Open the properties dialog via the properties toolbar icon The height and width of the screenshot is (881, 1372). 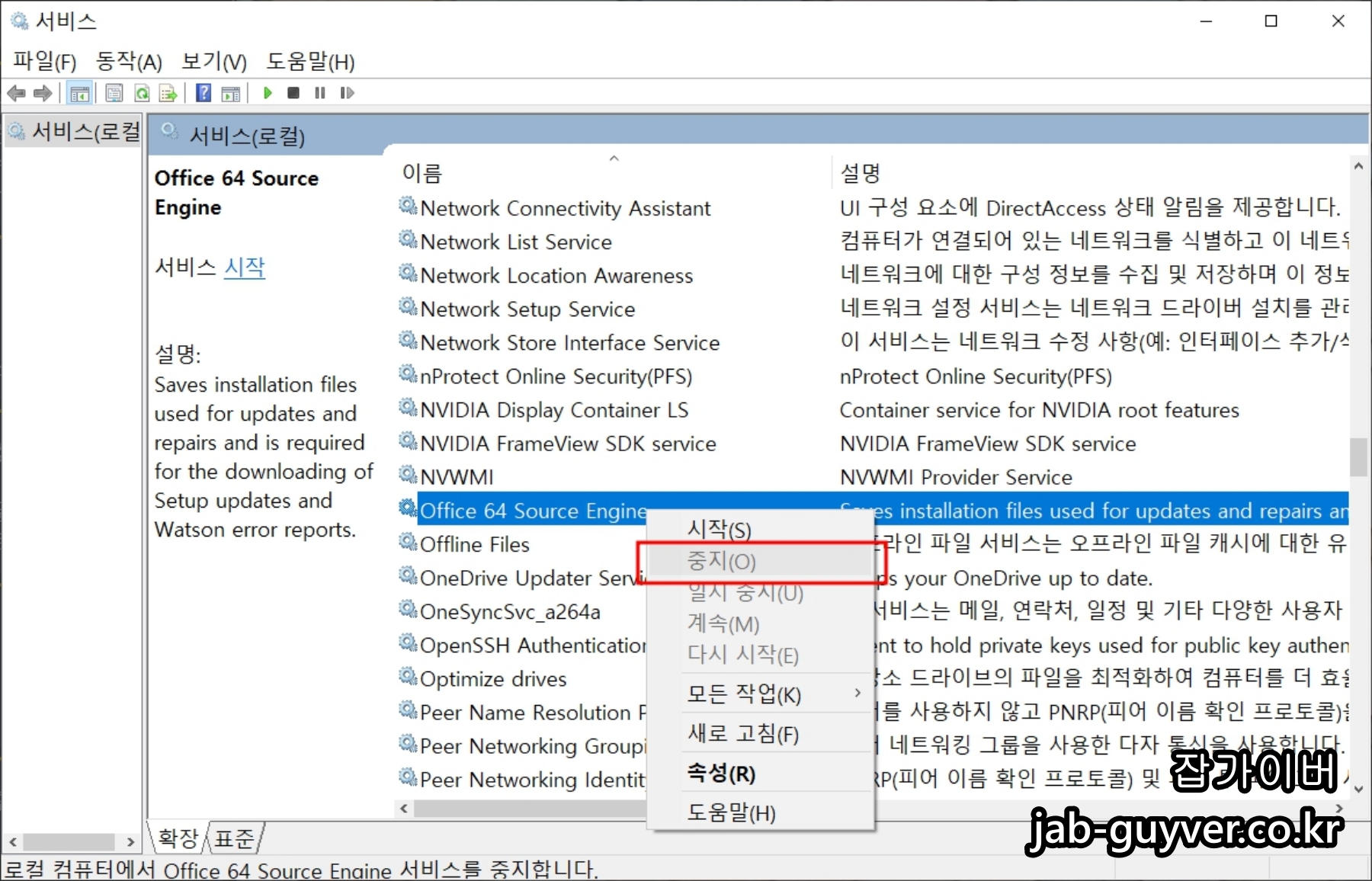113,93
